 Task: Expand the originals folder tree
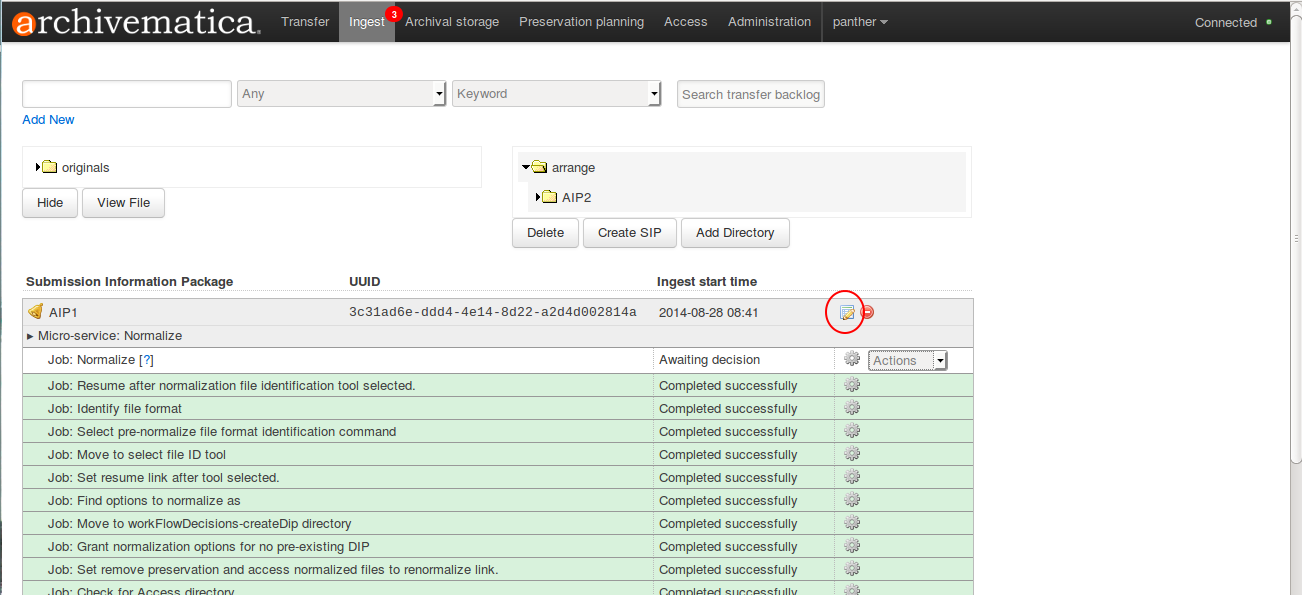(x=38, y=167)
